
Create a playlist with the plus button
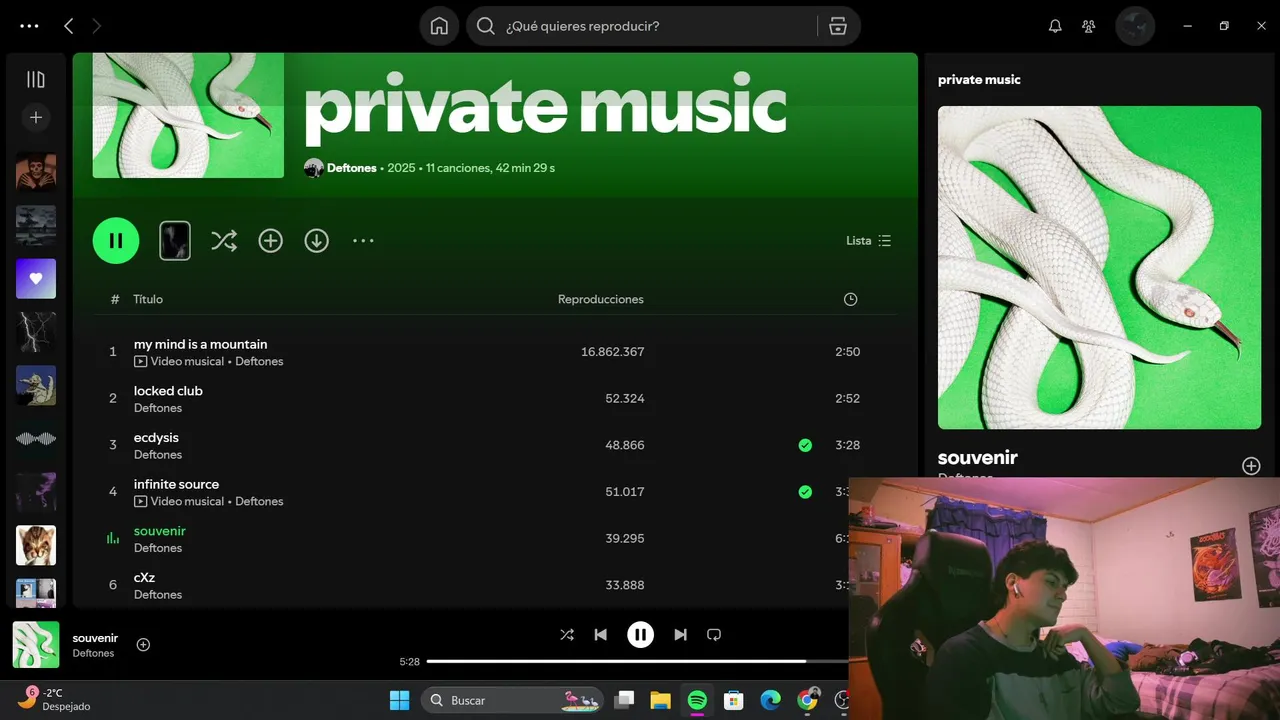coord(36,117)
